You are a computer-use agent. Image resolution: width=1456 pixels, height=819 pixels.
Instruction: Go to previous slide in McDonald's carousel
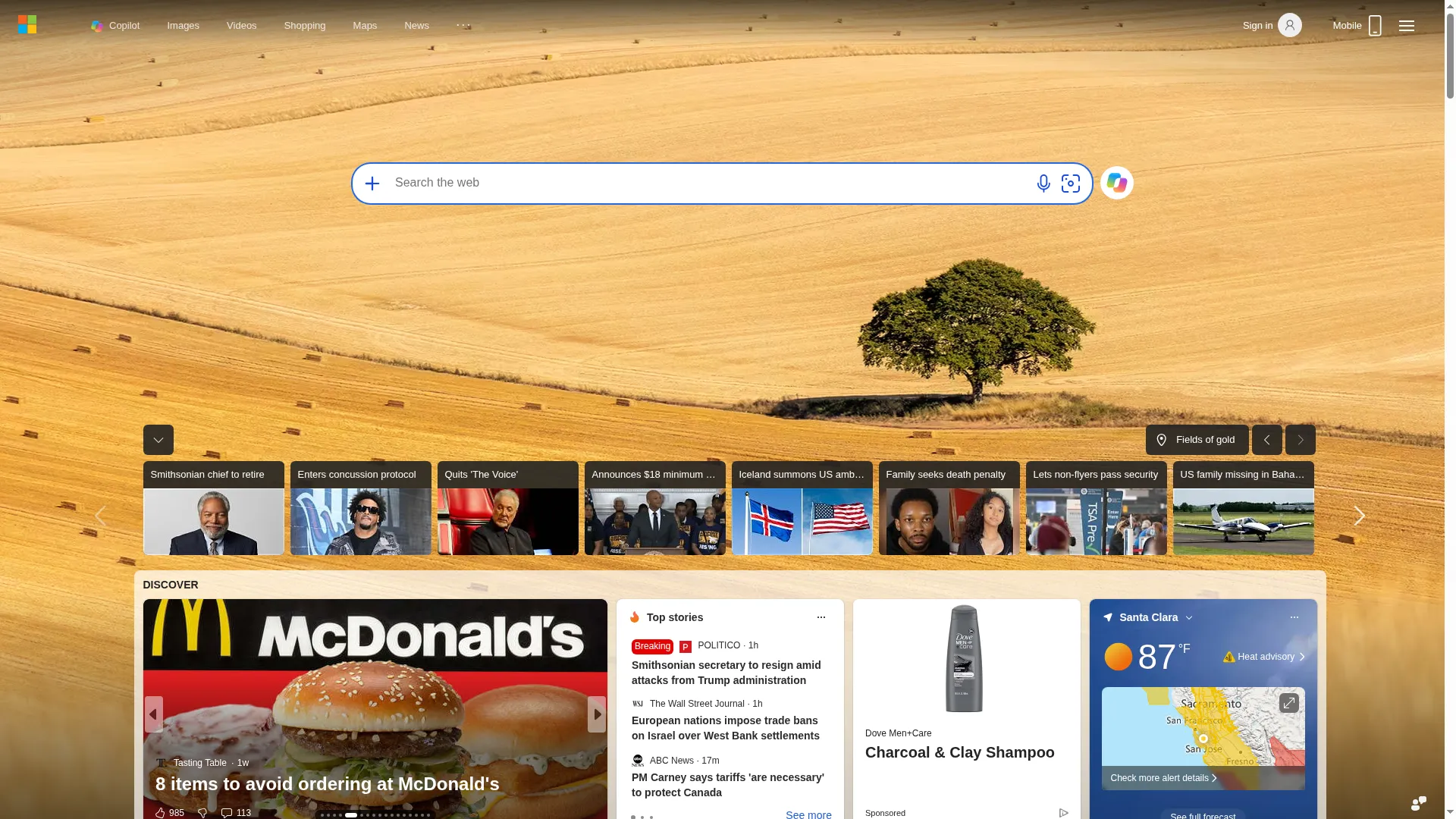(x=153, y=714)
